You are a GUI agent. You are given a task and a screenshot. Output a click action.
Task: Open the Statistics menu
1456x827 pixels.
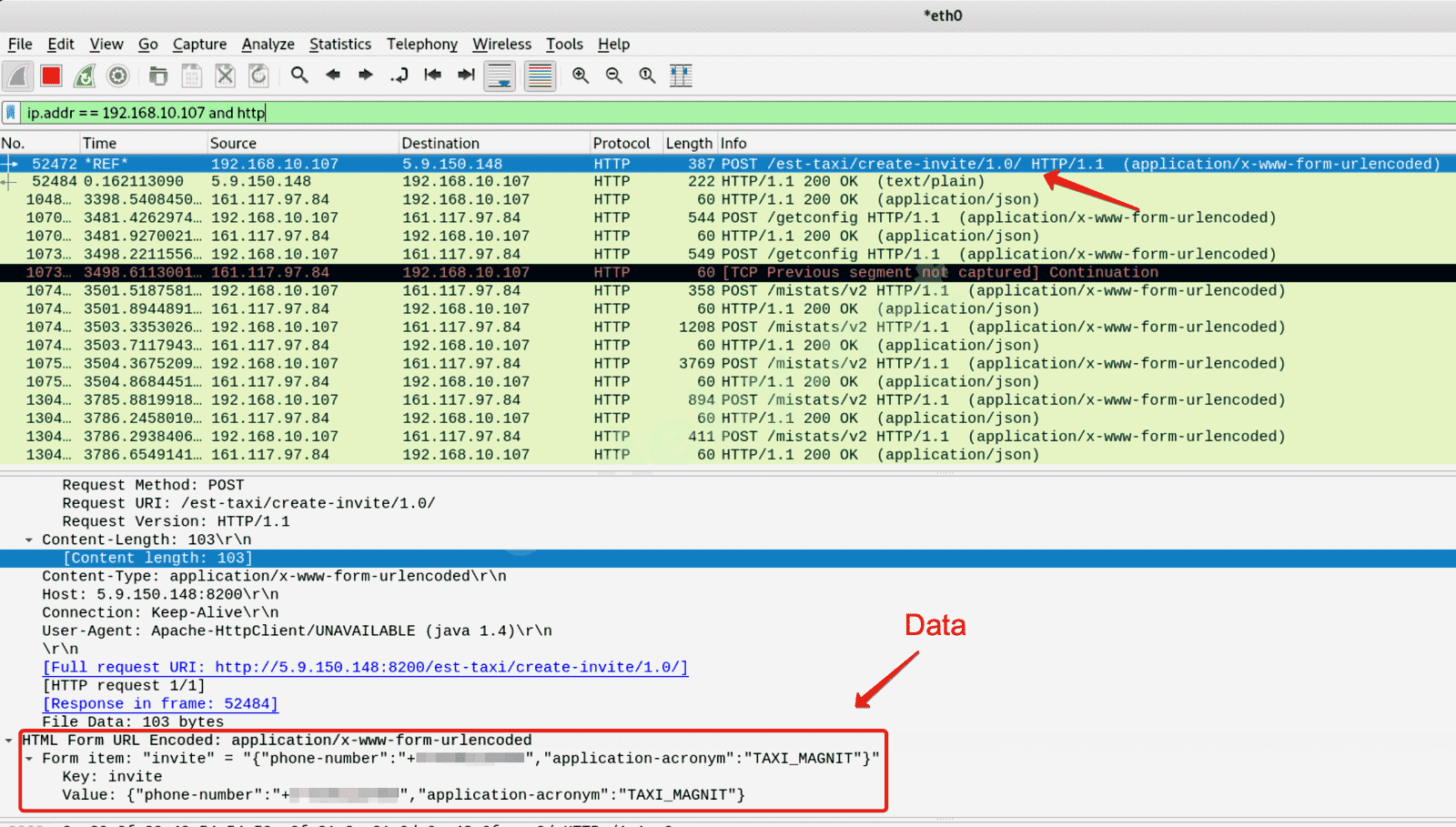click(x=339, y=44)
